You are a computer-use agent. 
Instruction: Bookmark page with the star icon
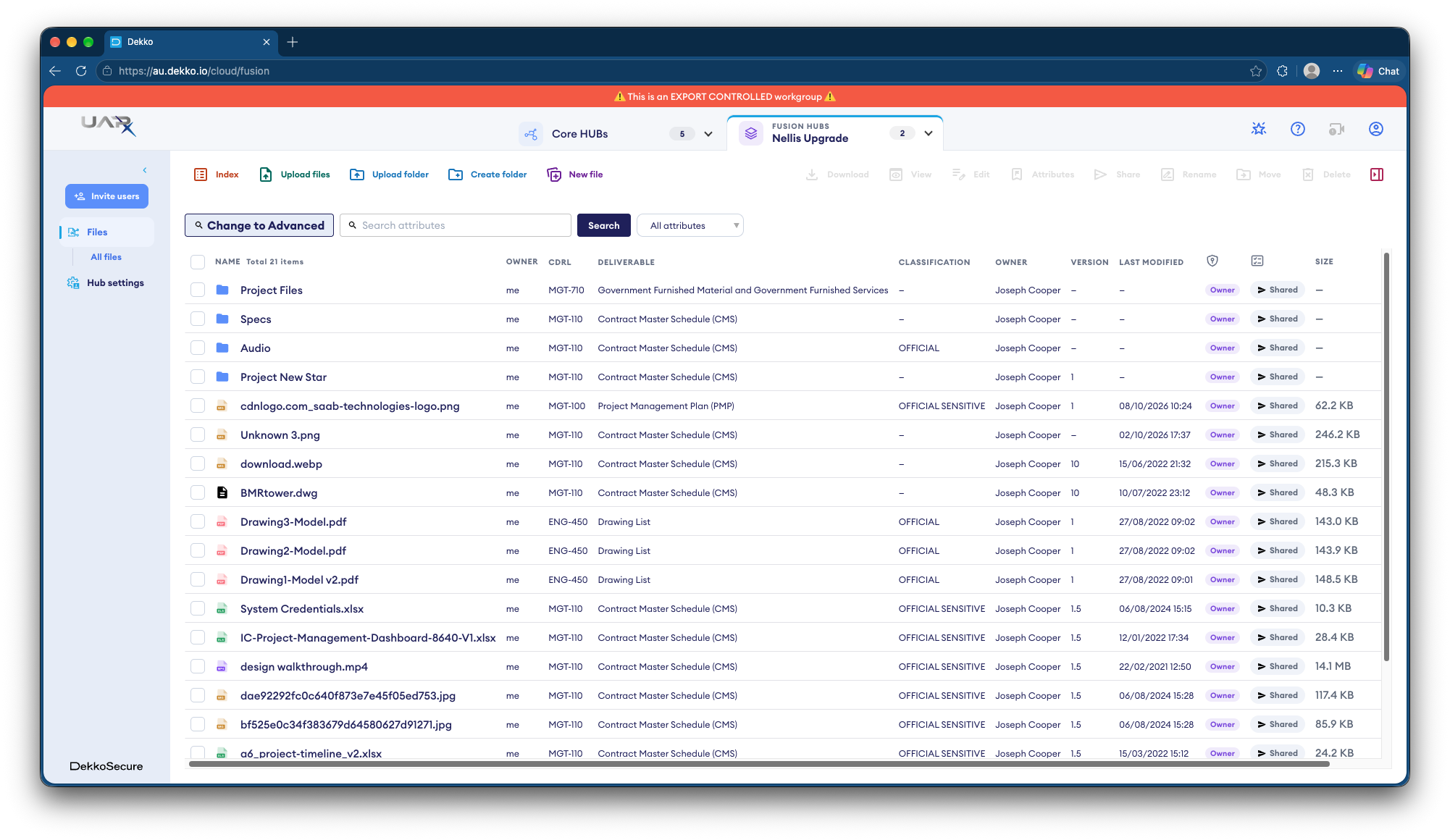click(x=1256, y=71)
